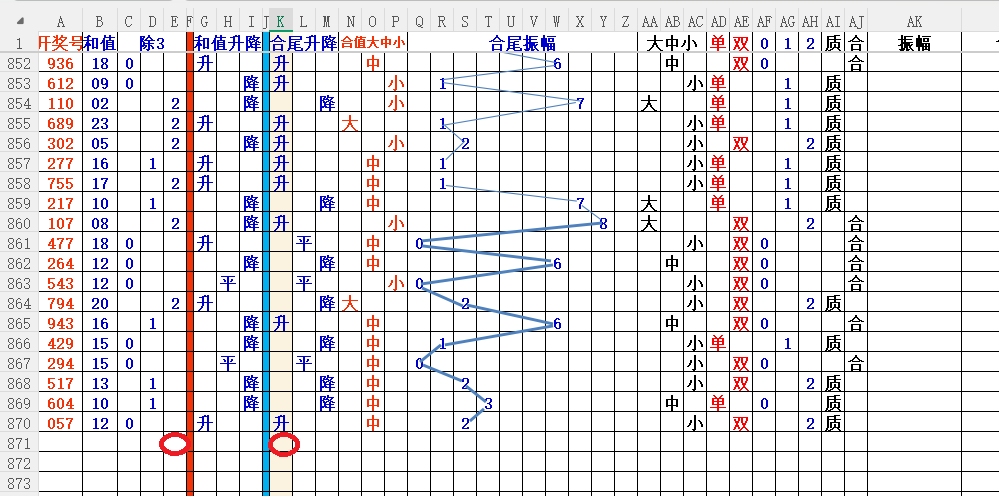Select the cell with number 429
This screenshot has height=496, width=999.
point(61,344)
